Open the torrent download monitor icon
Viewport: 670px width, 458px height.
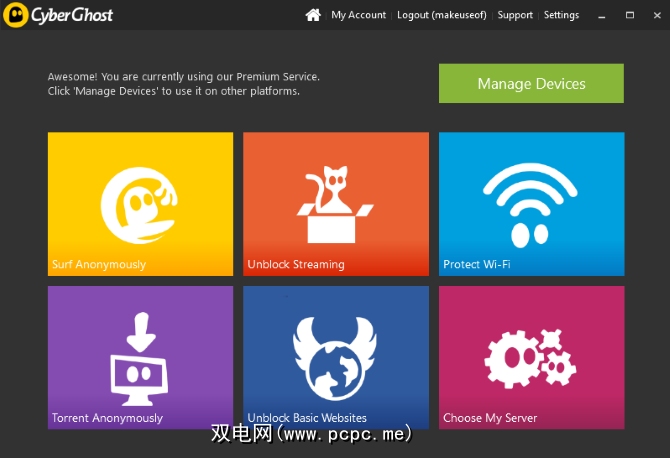(x=139, y=357)
